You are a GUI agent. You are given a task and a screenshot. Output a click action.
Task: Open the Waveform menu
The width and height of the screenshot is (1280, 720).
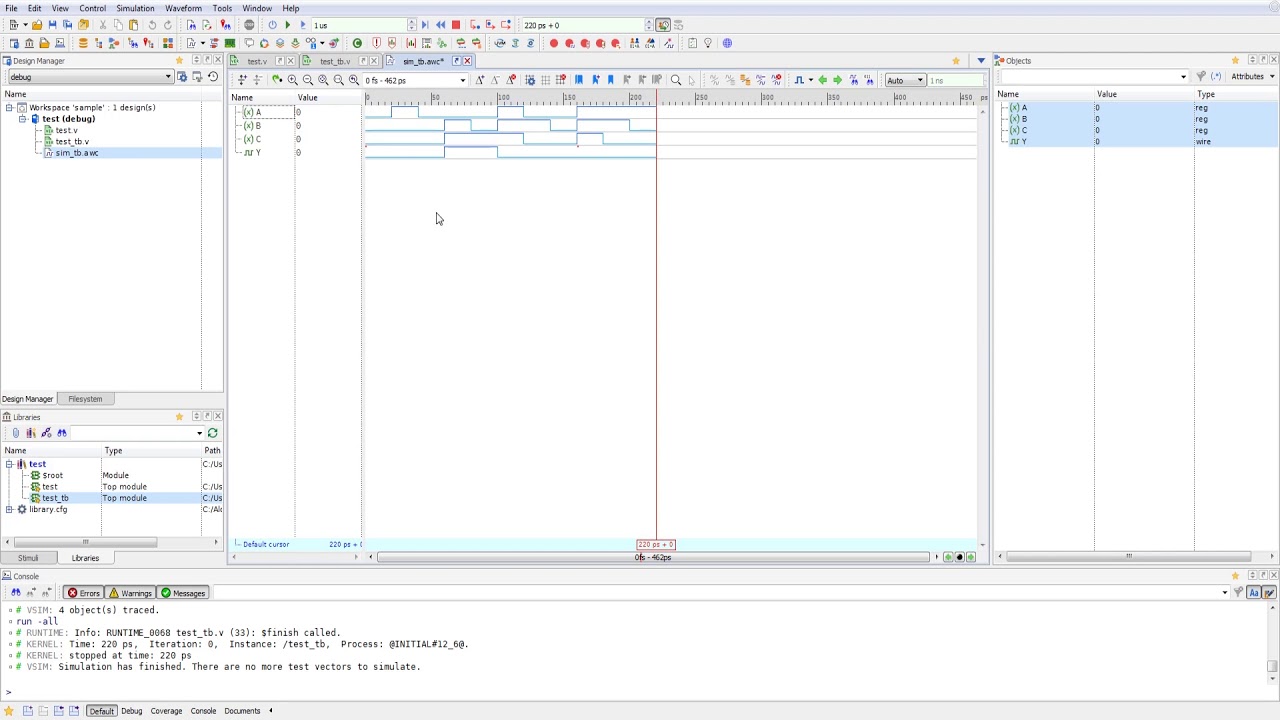(183, 8)
